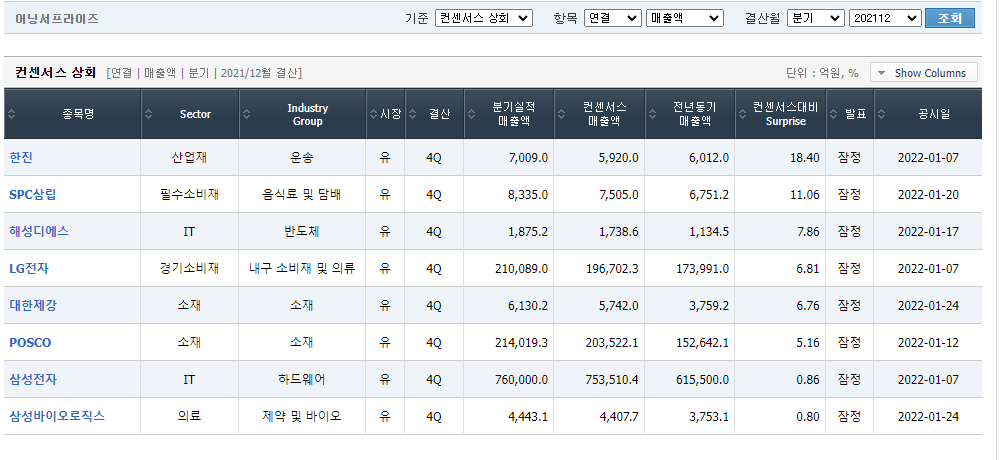
Task: Select the 2022-01-12 disclosure date
Action: point(928,343)
